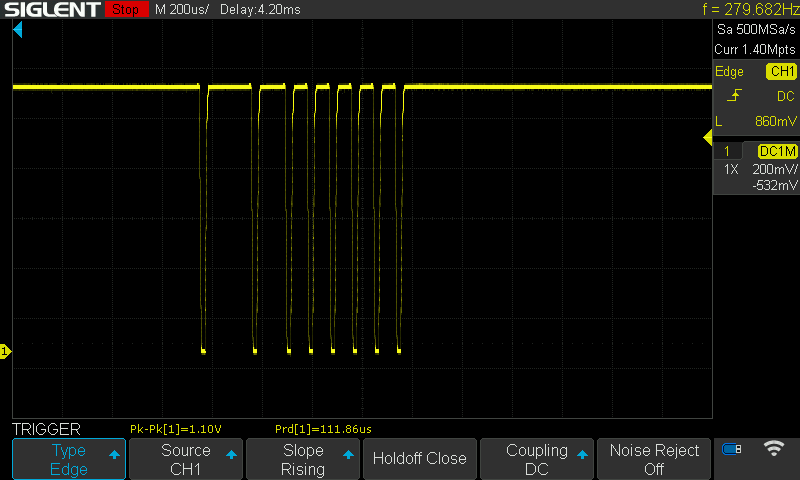Click the yellow trigger level arrow marker

pyautogui.click(x=708, y=137)
